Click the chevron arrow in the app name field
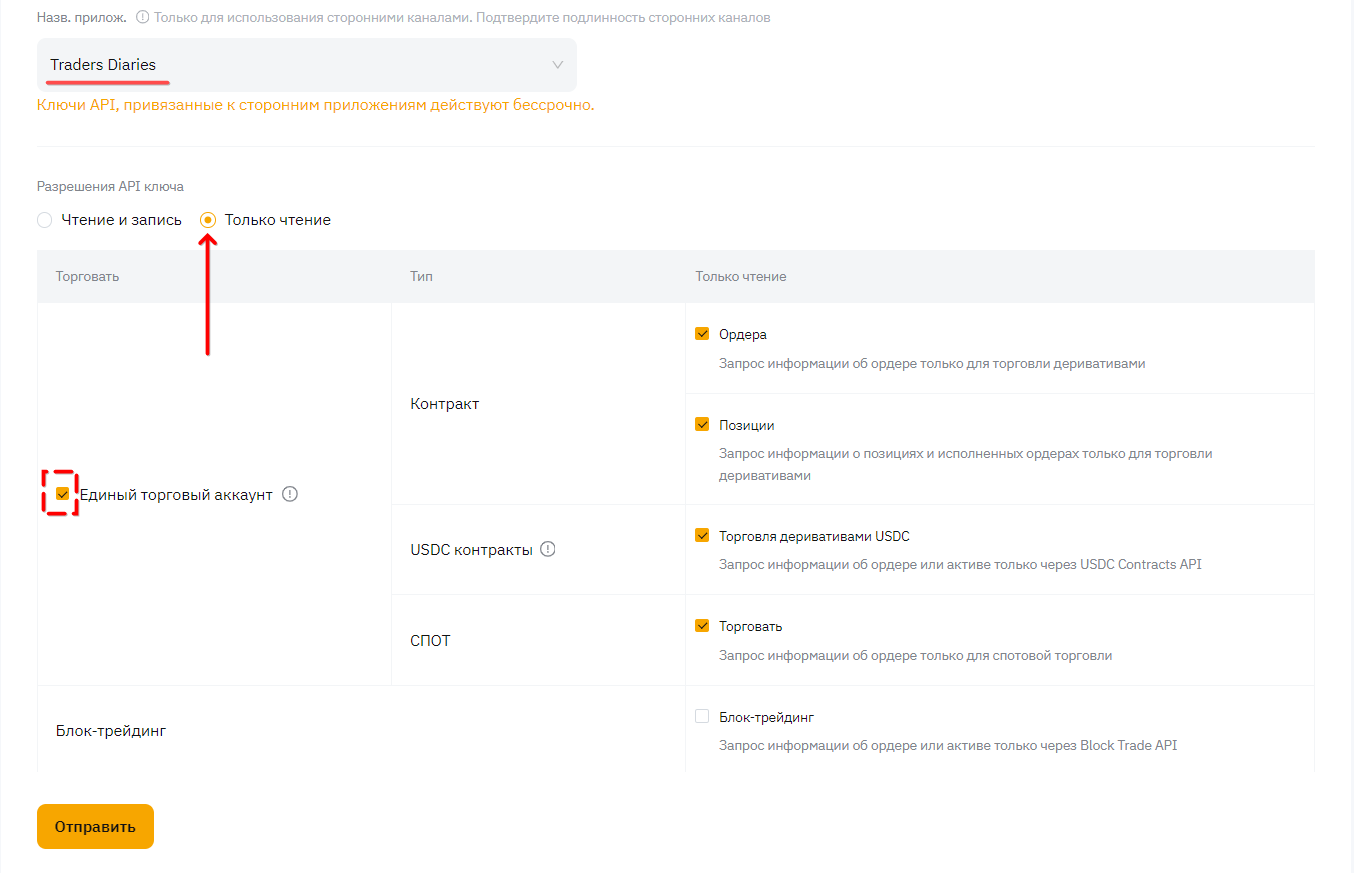The width and height of the screenshot is (1354, 873). [x=558, y=65]
